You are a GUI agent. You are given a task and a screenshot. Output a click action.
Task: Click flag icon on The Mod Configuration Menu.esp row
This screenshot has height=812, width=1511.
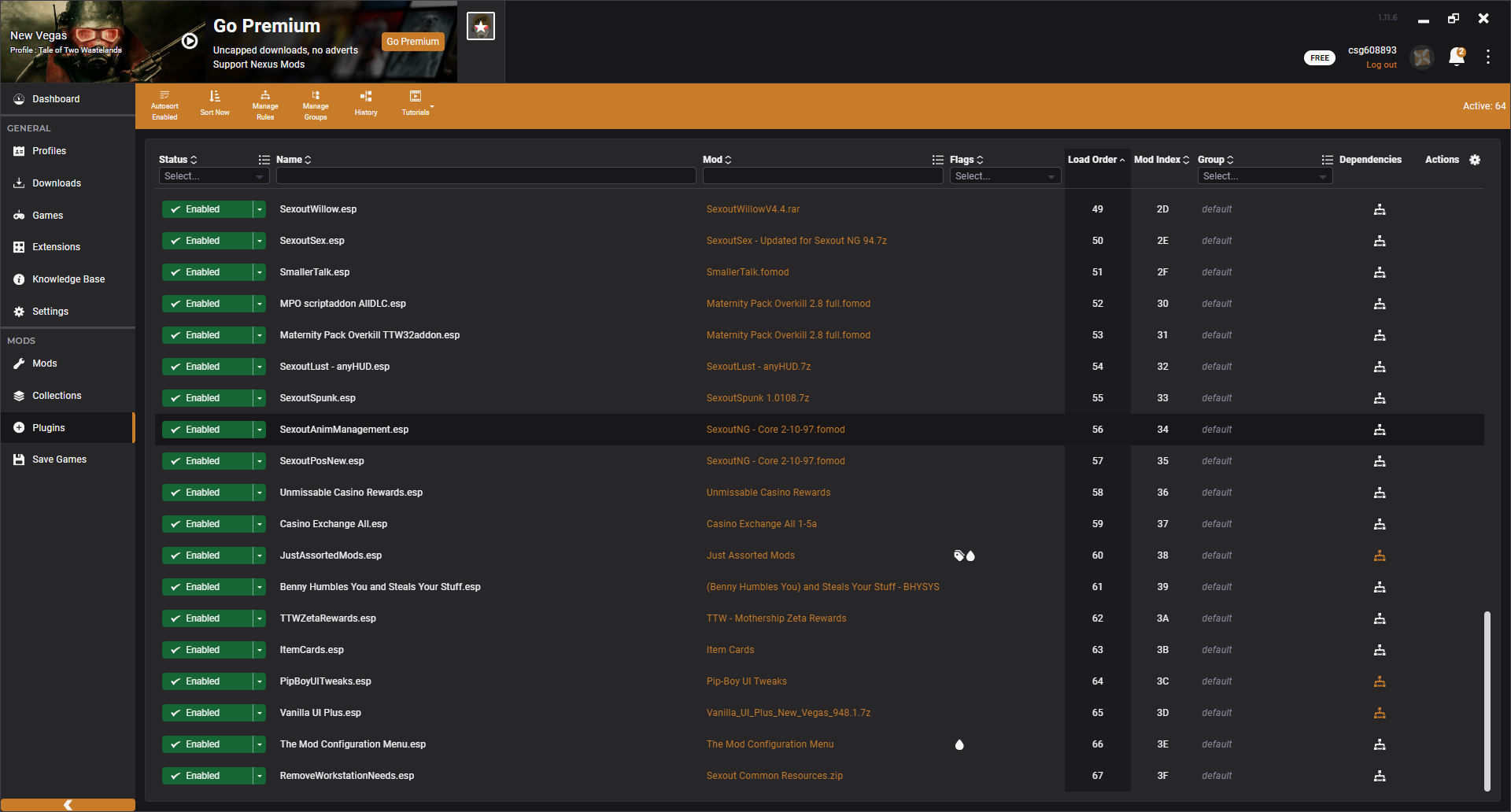[x=959, y=744]
